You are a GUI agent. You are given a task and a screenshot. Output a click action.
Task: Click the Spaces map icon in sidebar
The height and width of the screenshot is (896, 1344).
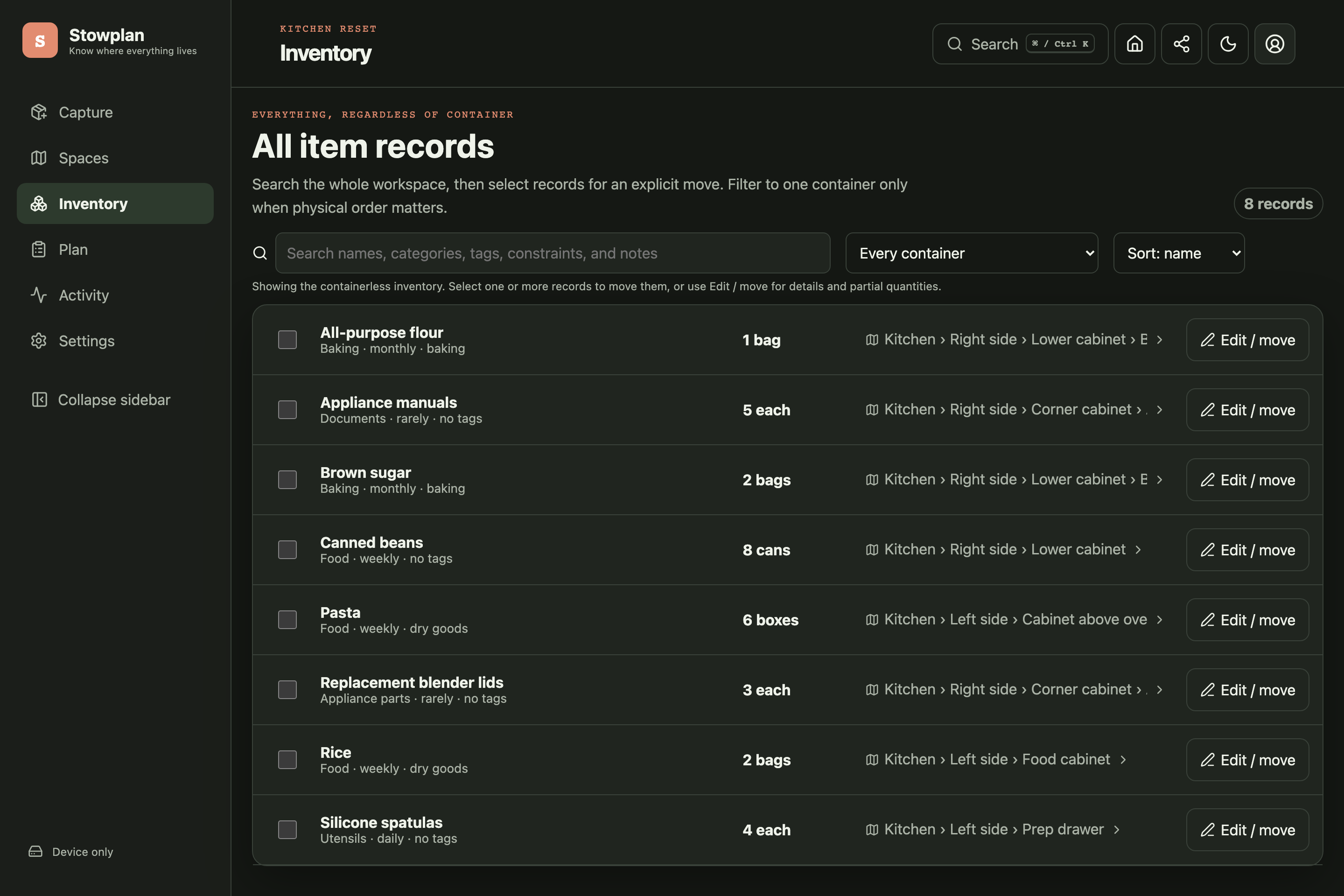[39, 158]
